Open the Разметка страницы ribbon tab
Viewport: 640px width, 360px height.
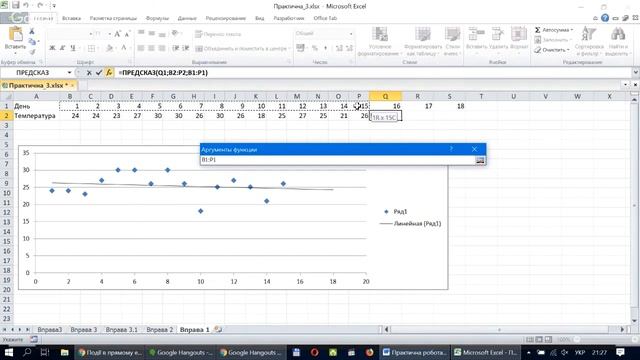113,18
